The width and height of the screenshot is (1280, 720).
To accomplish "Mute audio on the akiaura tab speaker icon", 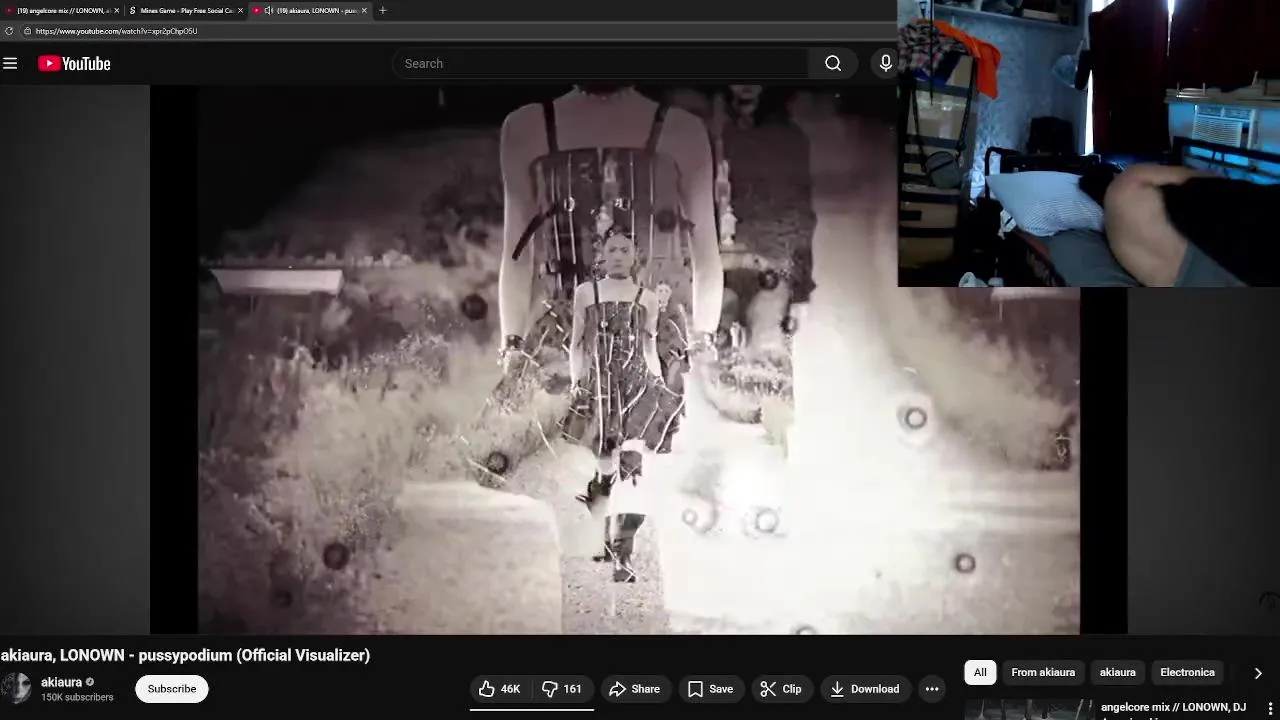I will [268, 10].
